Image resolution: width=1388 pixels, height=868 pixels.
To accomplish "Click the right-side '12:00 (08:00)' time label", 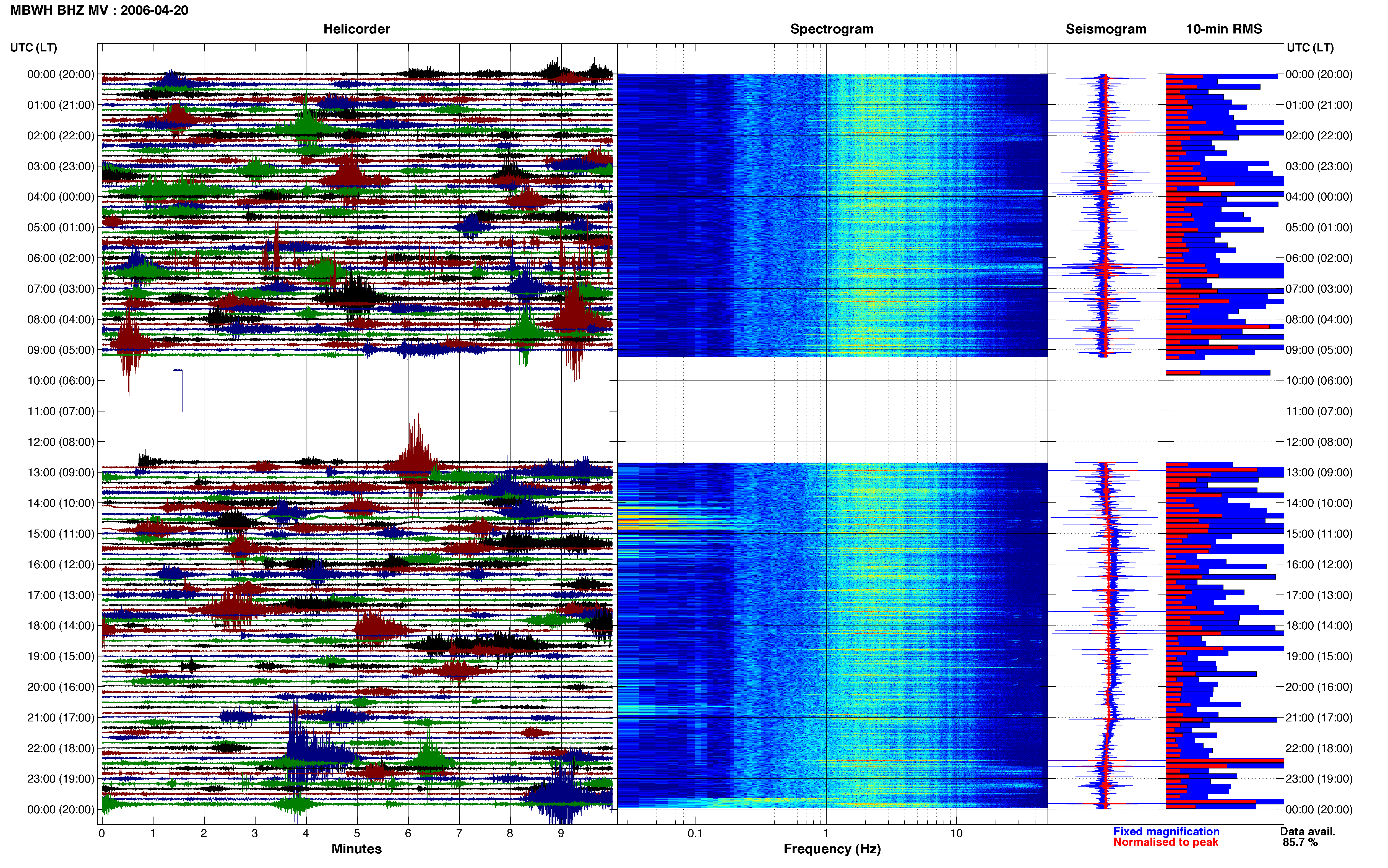I will 1319,442.
